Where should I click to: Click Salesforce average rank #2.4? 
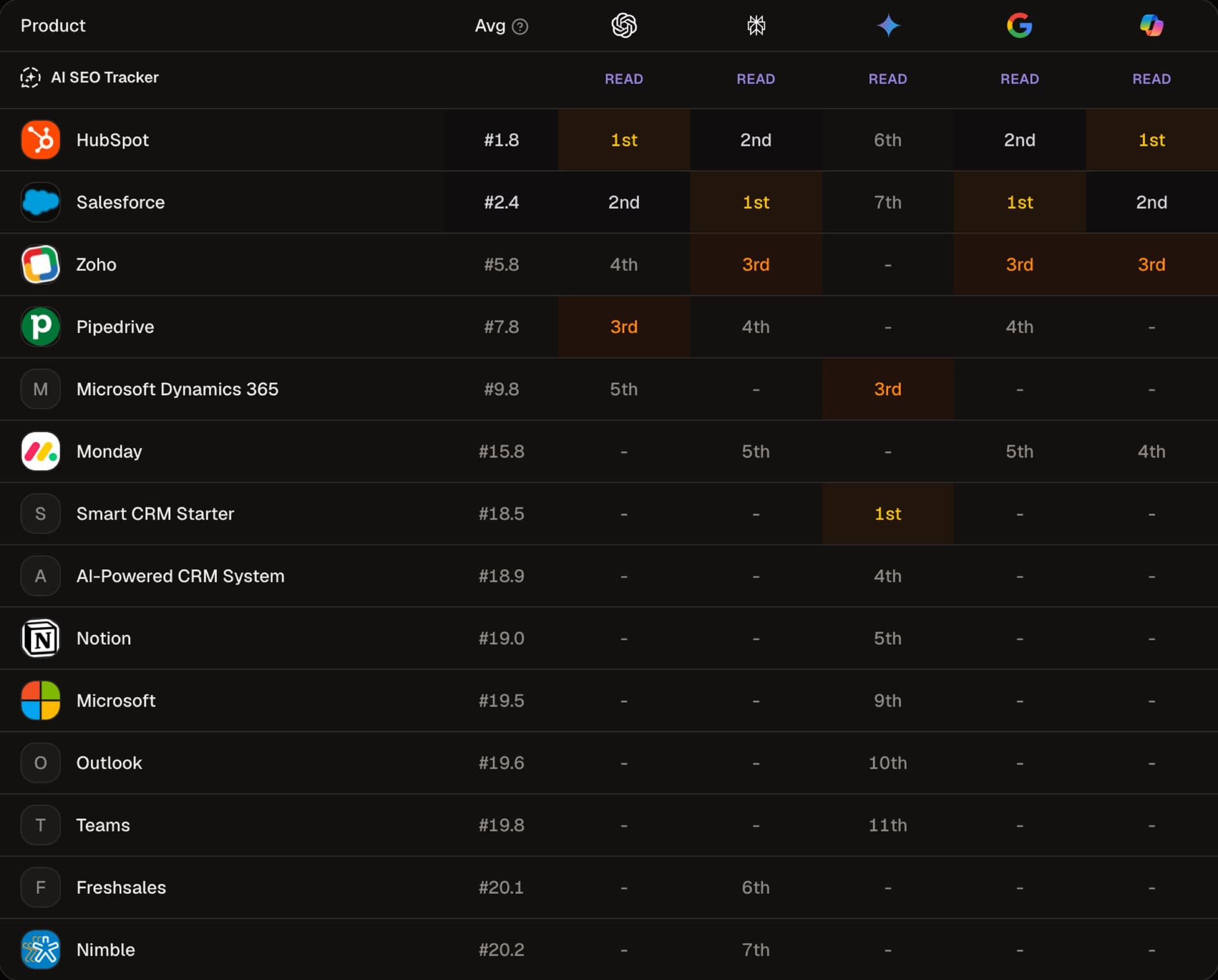[x=501, y=202]
